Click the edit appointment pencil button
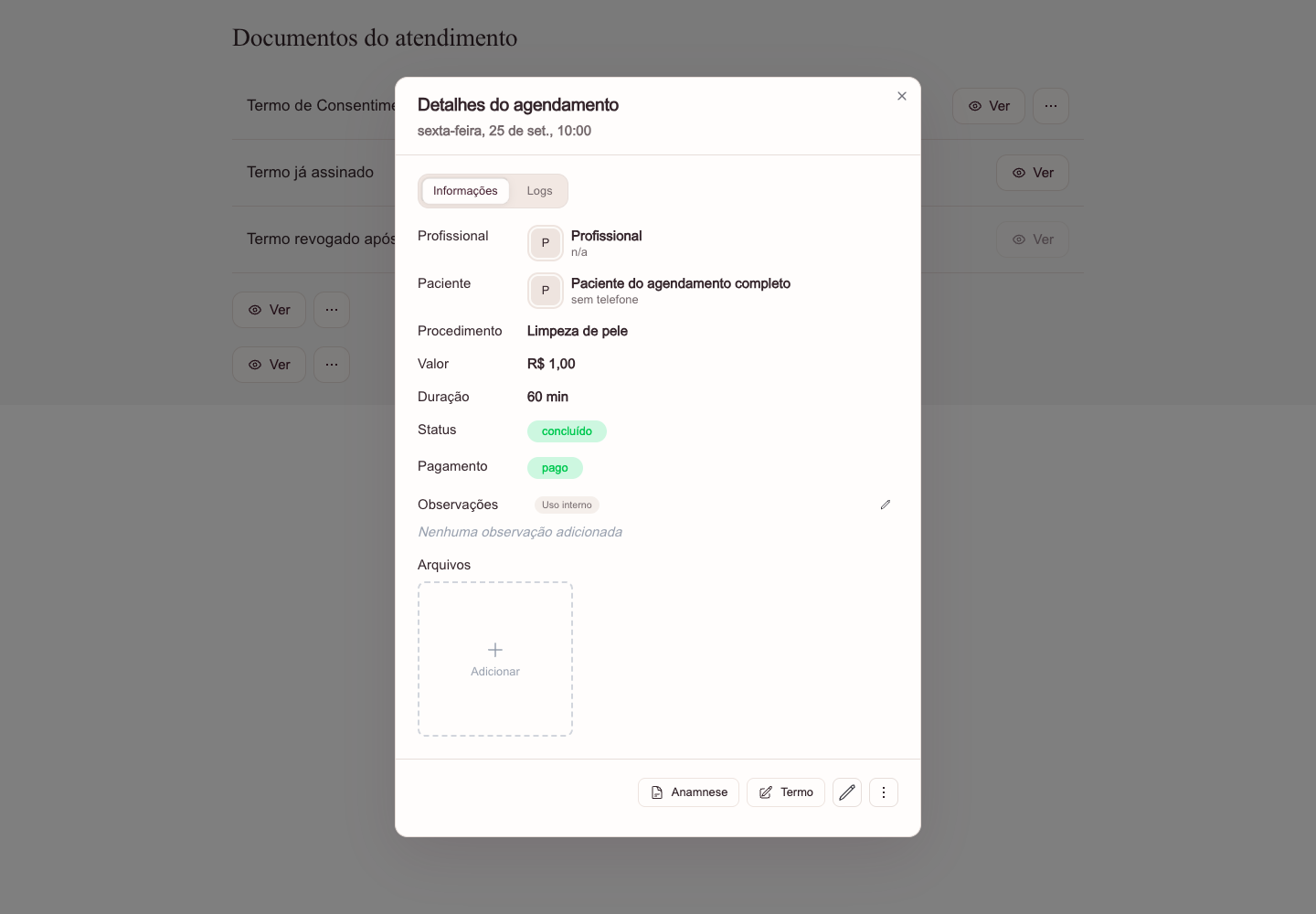The width and height of the screenshot is (1316, 914). [x=847, y=792]
